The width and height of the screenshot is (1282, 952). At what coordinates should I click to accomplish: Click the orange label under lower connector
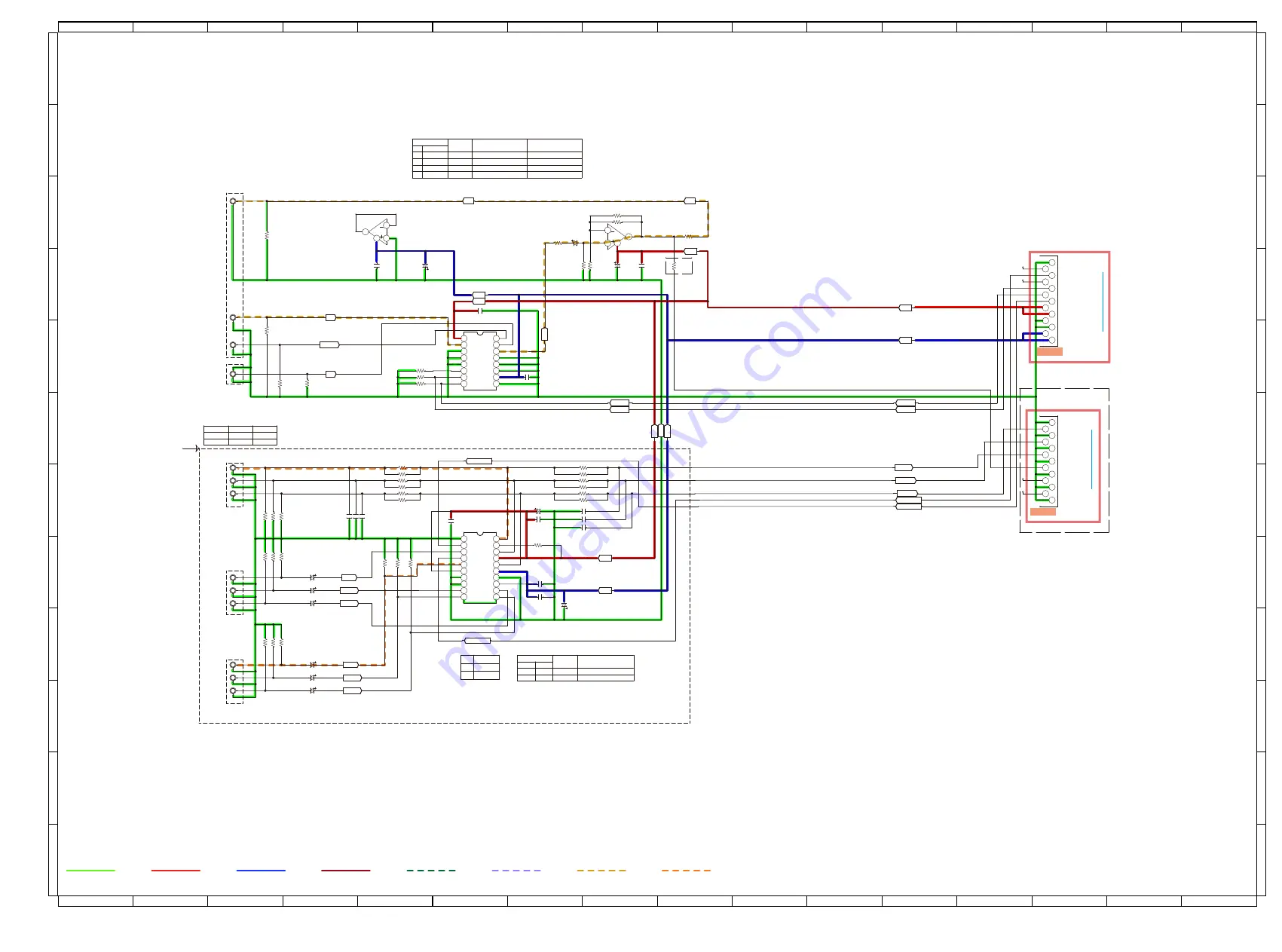[1043, 512]
